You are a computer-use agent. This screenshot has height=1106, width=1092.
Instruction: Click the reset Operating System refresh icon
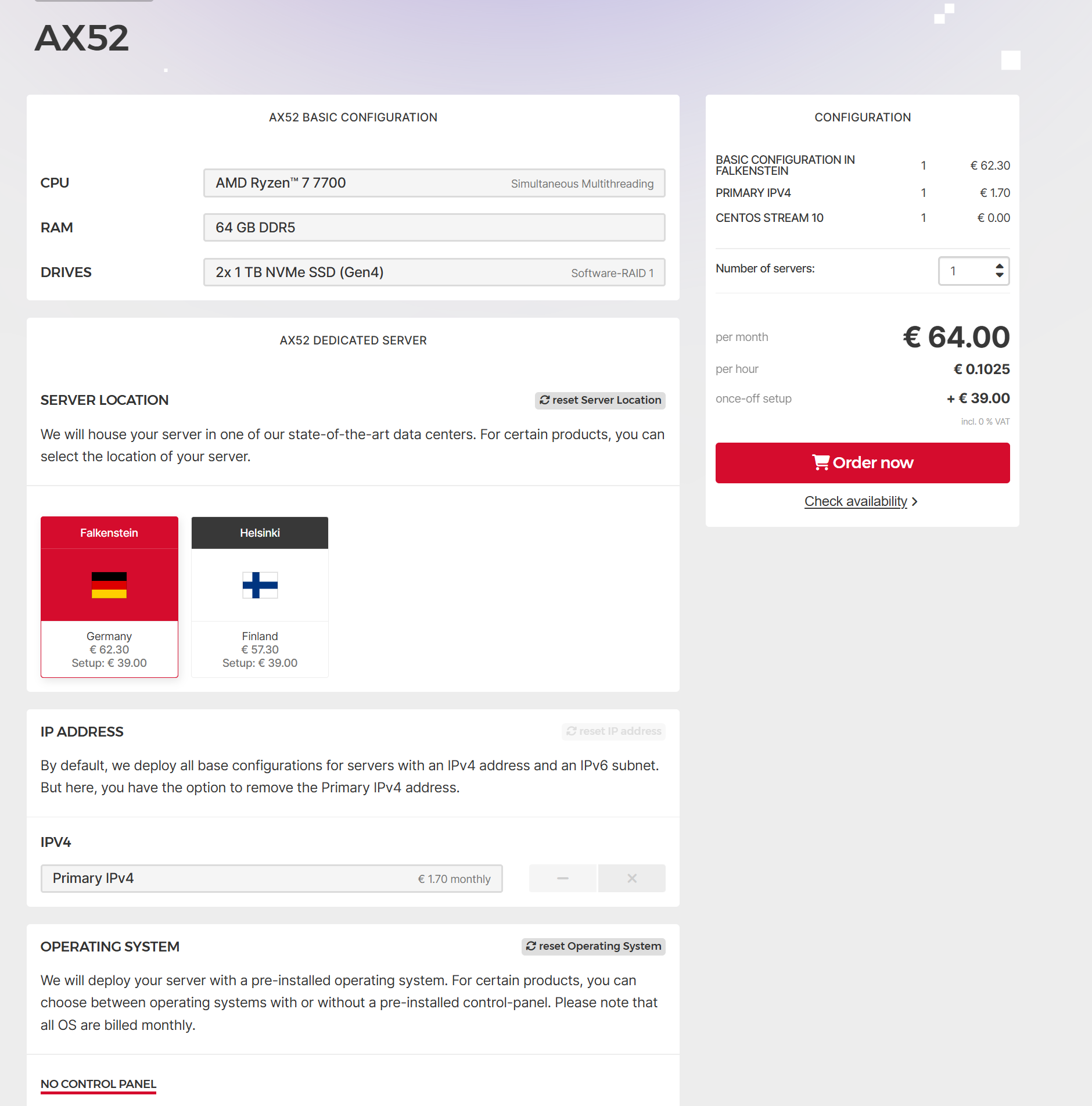click(x=531, y=946)
